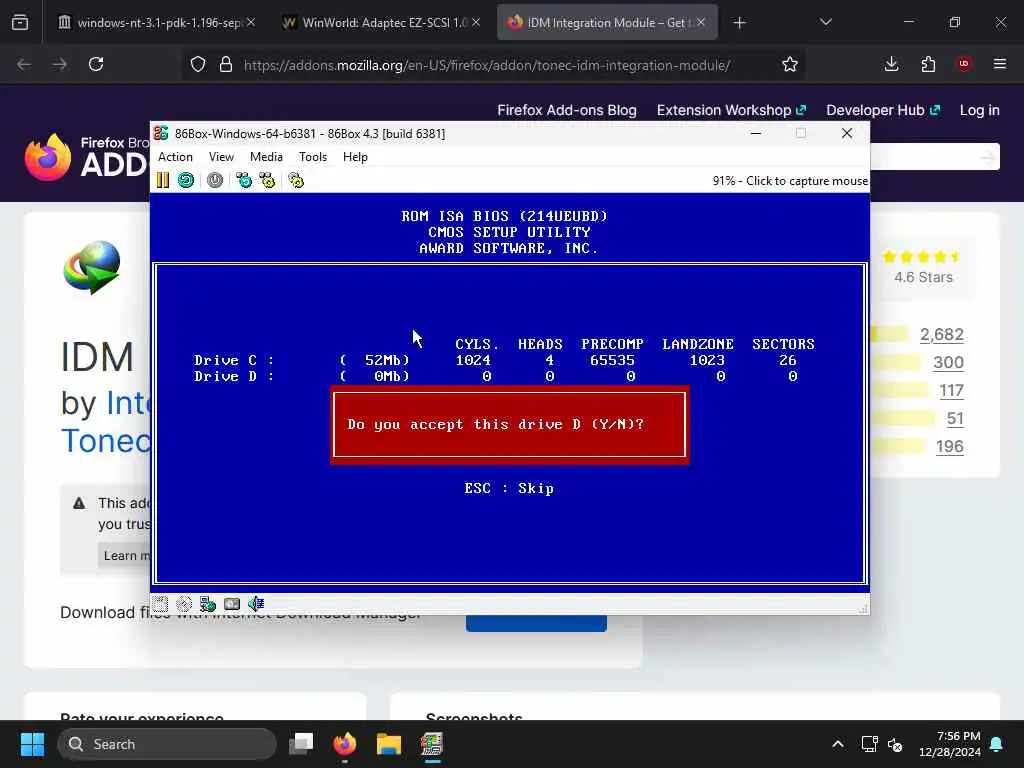
Task: Click the drive D accept prompt box
Action: pos(509,424)
